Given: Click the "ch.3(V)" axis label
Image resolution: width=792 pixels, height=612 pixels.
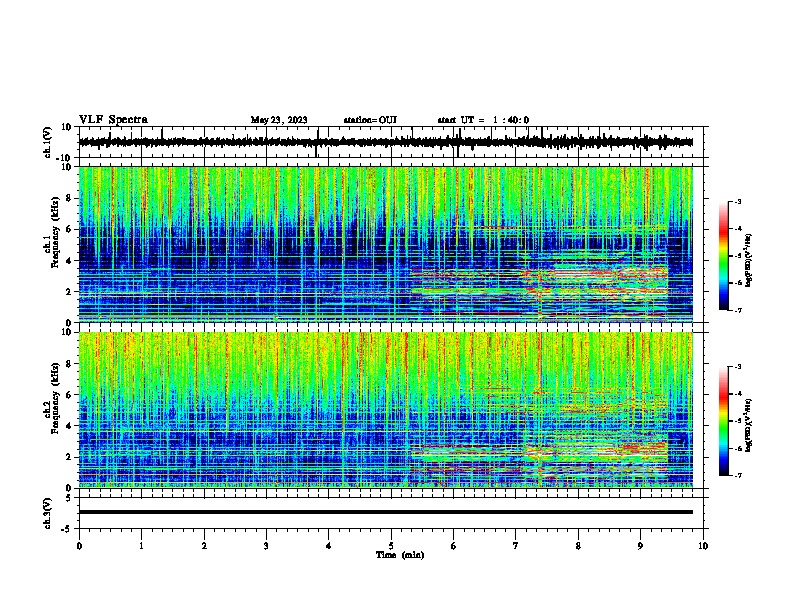Looking at the screenshot, I should coord(48,513).
